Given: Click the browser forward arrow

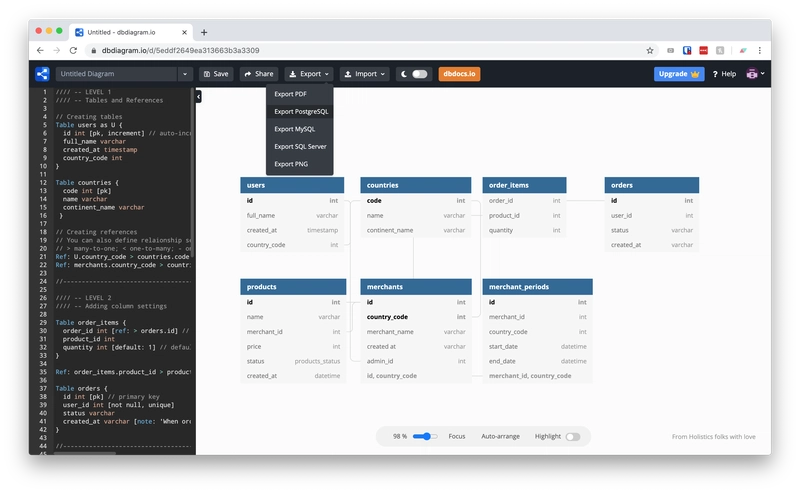Looking at the screenshot, I should coord(57,51).
